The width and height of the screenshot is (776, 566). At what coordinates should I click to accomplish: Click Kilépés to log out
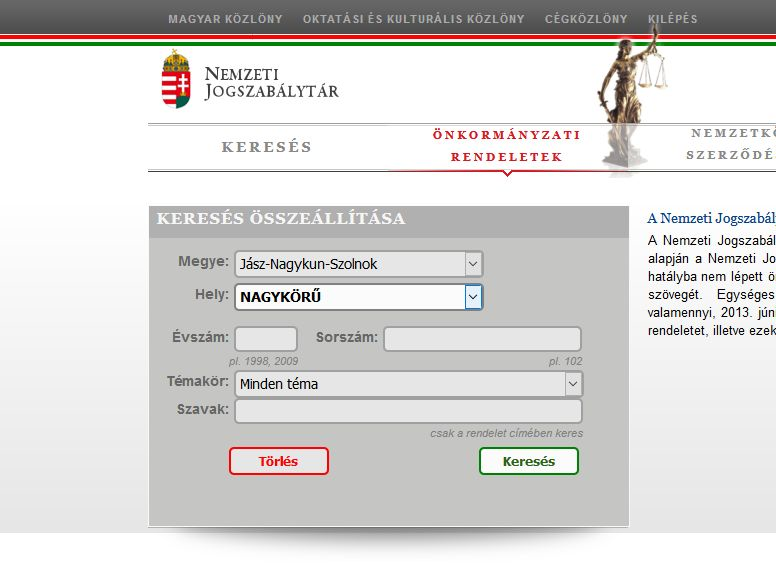[673, 19]
